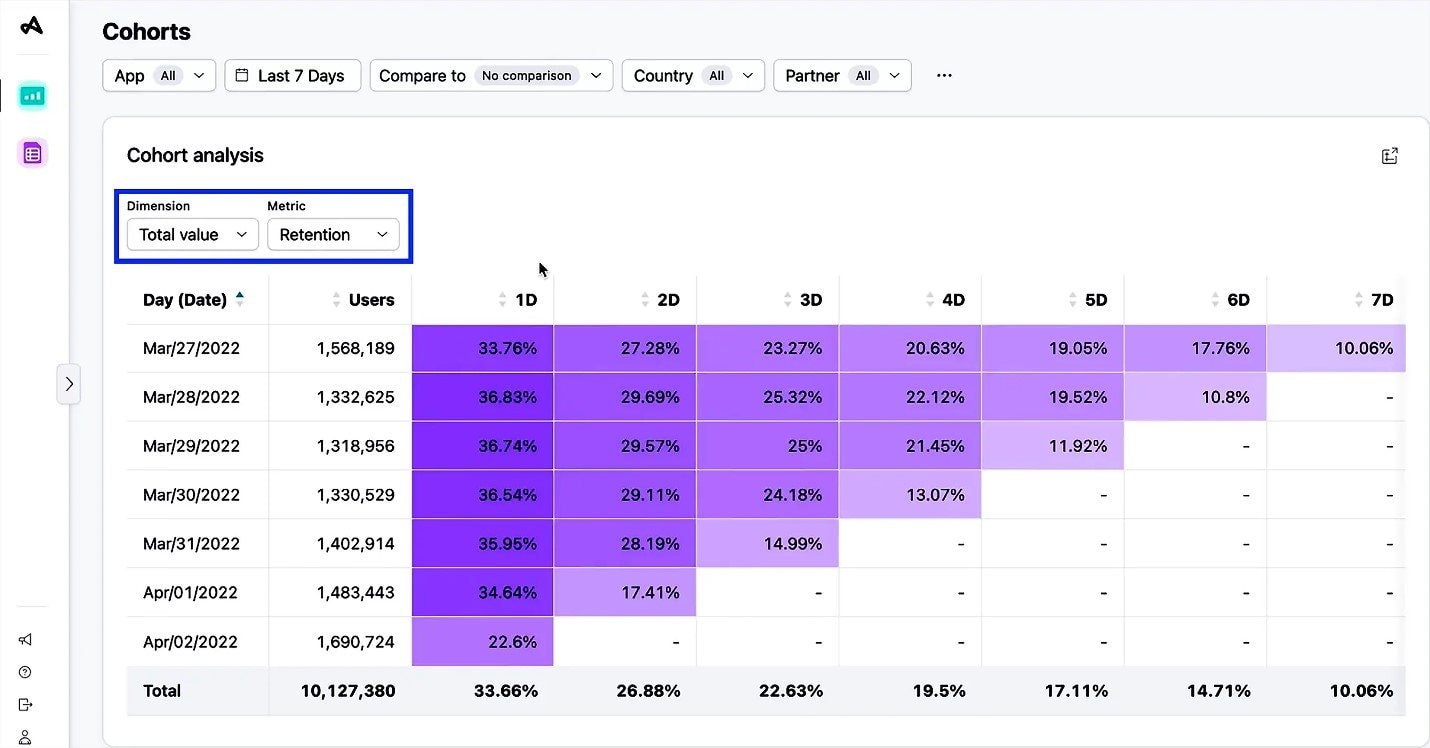Open the announcements megaphone icon
The width and height of the screenshot is (1430, 748).
point(26,640)
